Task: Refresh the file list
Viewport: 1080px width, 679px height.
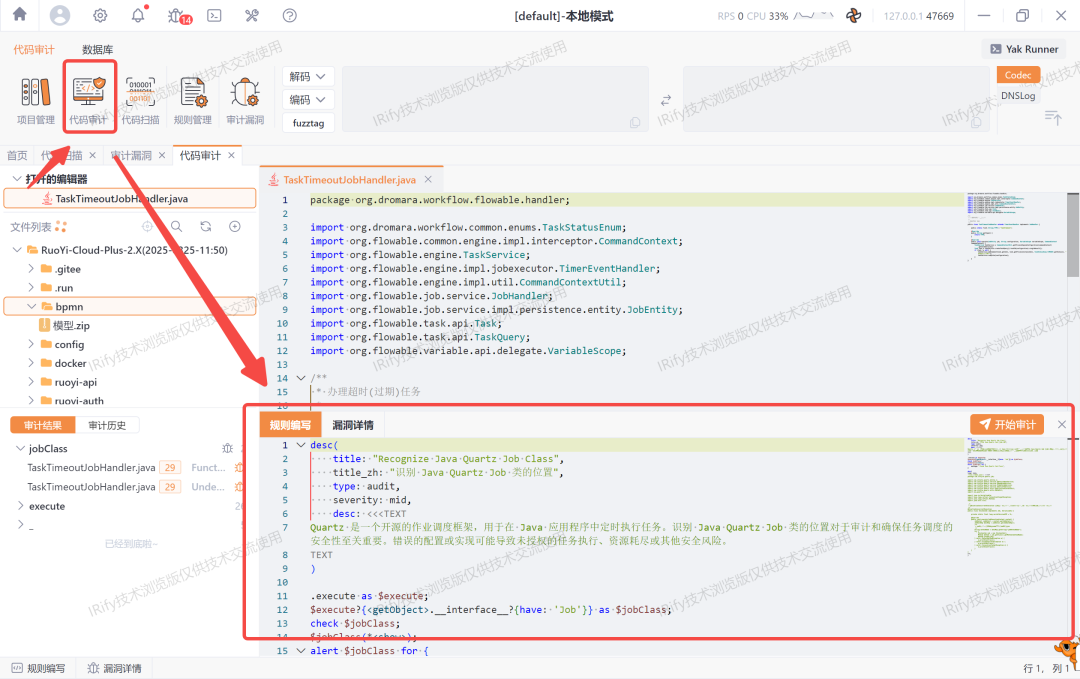Action: 205,227
